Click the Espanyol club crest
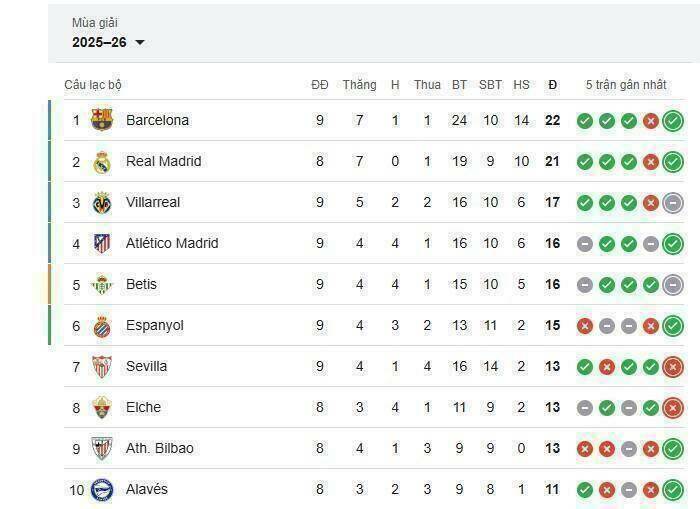The image size is (700, 509). 102,325
